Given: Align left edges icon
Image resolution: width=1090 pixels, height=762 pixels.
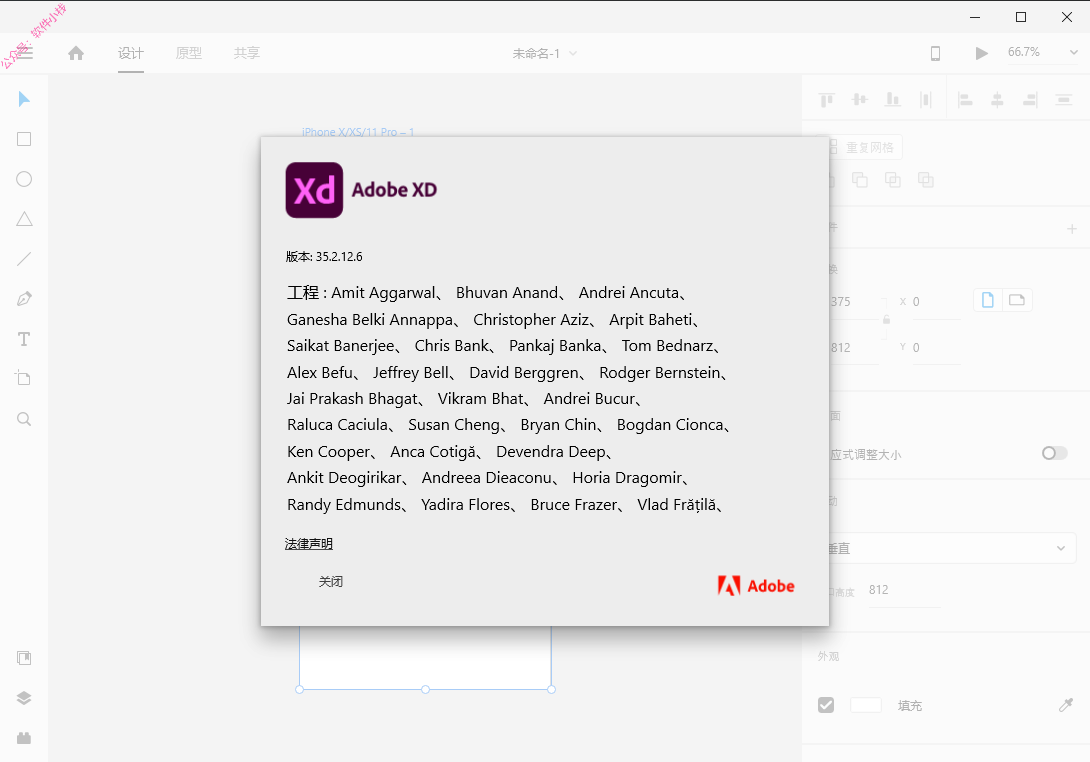Looking at the screenshot, I should click(x=966, y=100).
